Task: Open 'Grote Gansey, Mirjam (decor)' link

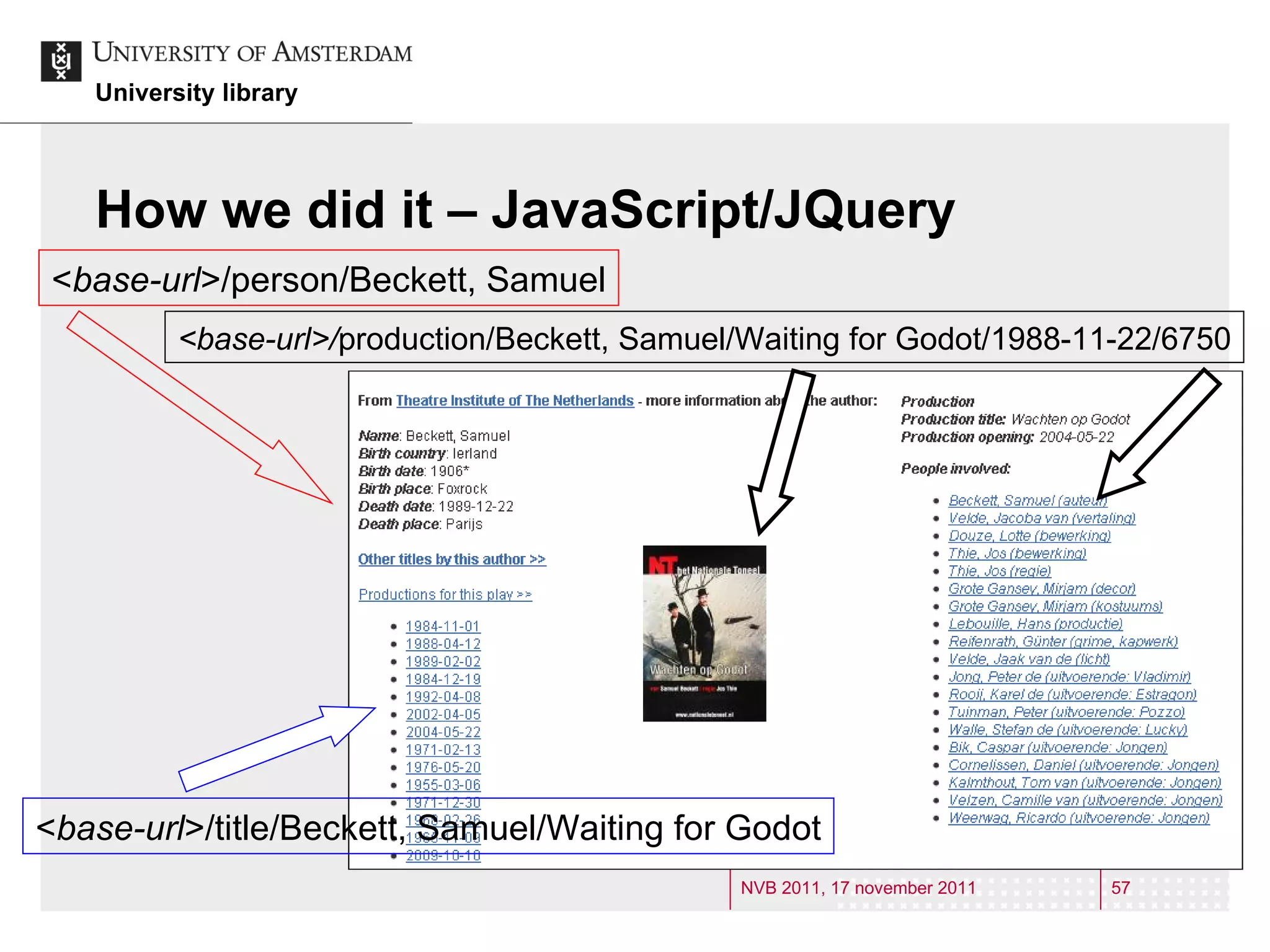Action: [x=1042, y=589]
